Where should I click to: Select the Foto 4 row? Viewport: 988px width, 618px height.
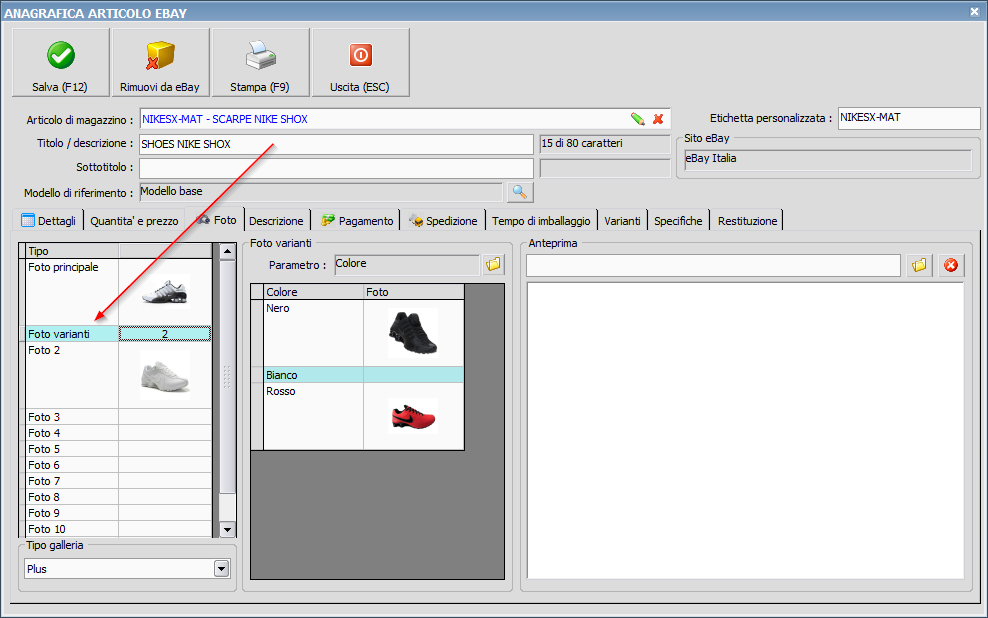point(118,433)
